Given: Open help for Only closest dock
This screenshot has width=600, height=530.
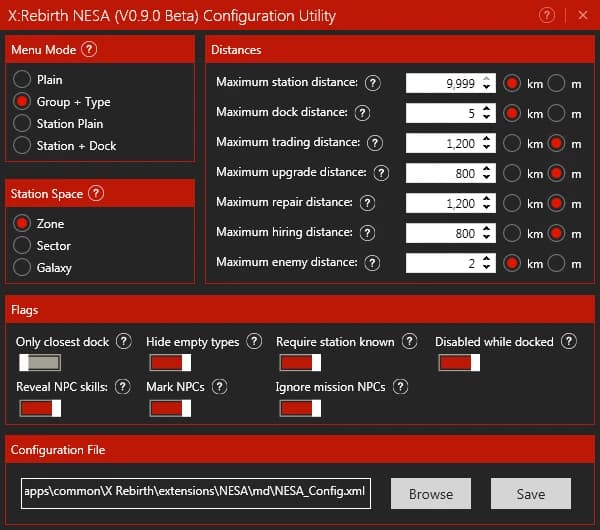Looking at the screenshot, I should coord(124,341).
